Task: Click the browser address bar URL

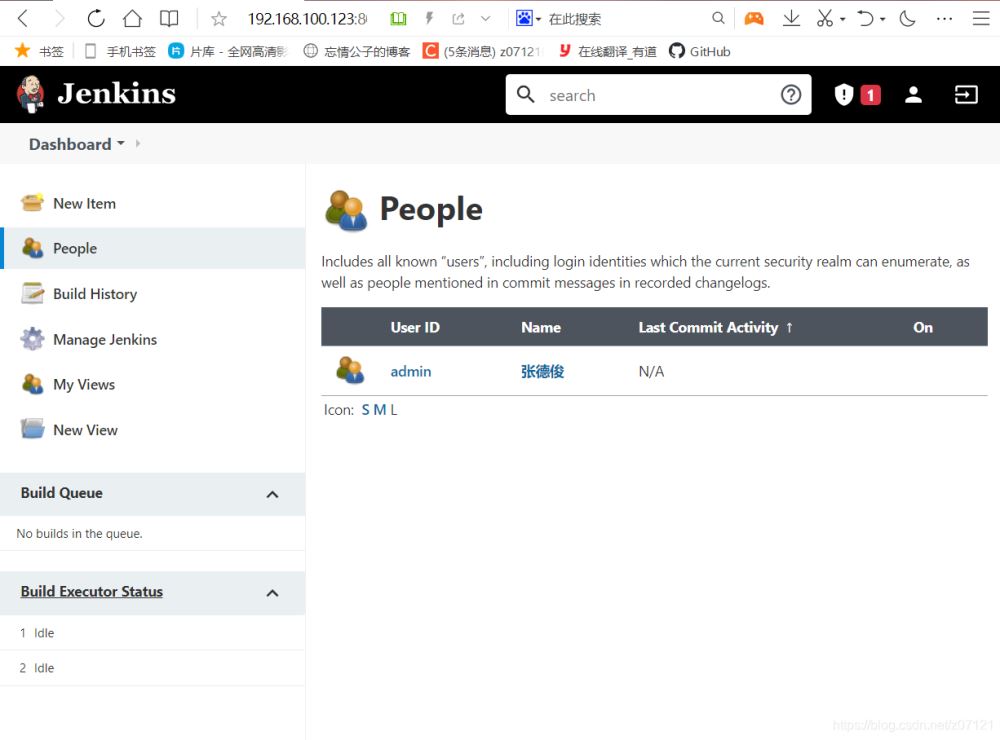Action: (x=307, y=19)
